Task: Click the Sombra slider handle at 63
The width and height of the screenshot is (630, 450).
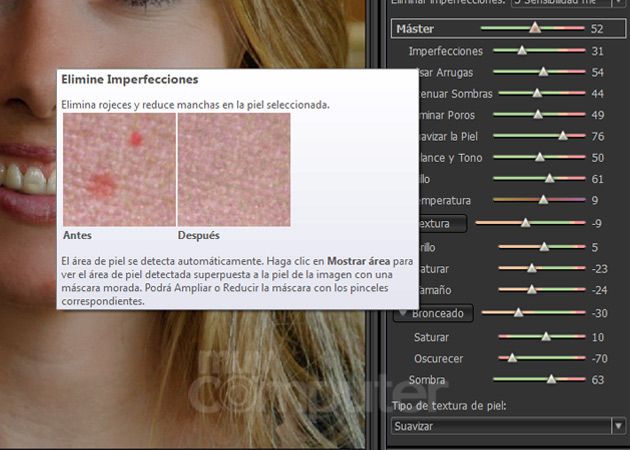Action: coord(551,380)
